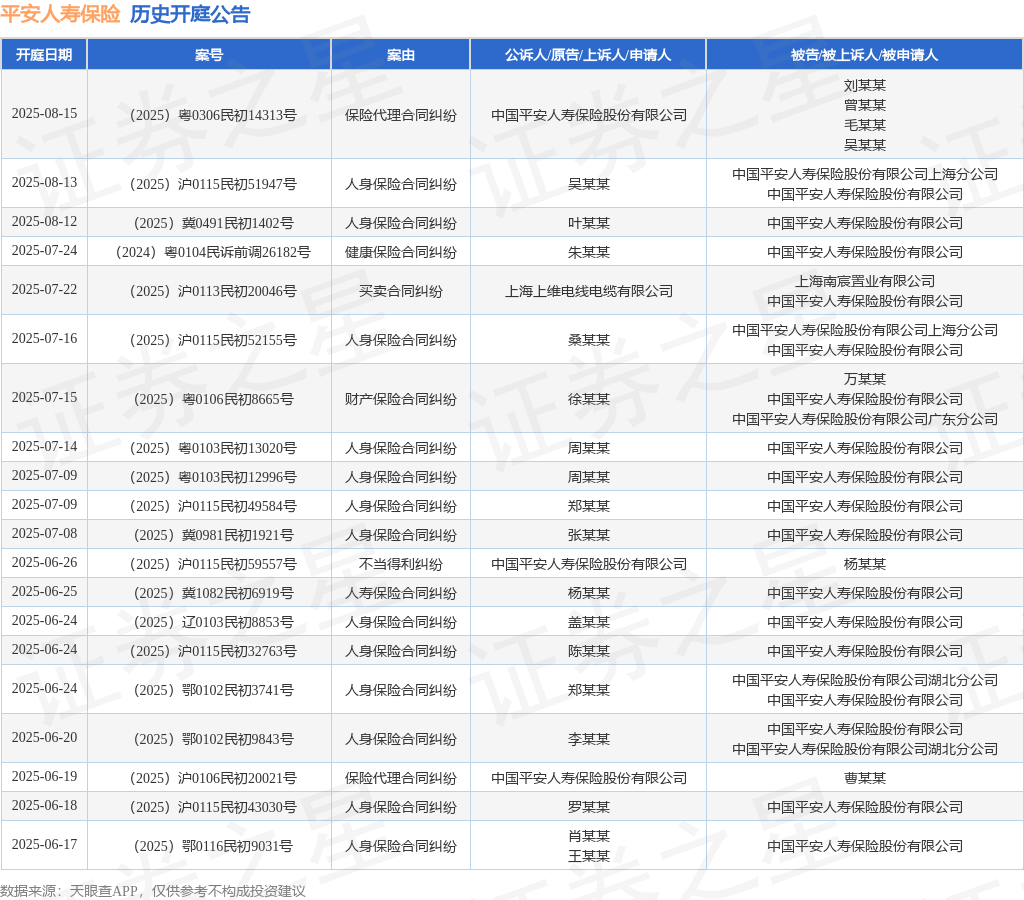Select the 不当得利纠纷 case cause
1024x900 pixels.
(x=400, y=564)
